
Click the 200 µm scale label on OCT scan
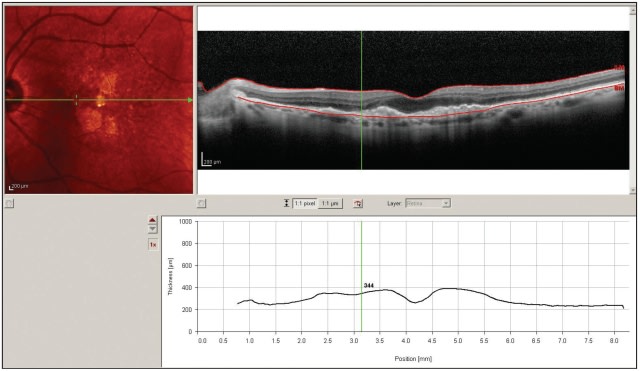pos(212,162)
